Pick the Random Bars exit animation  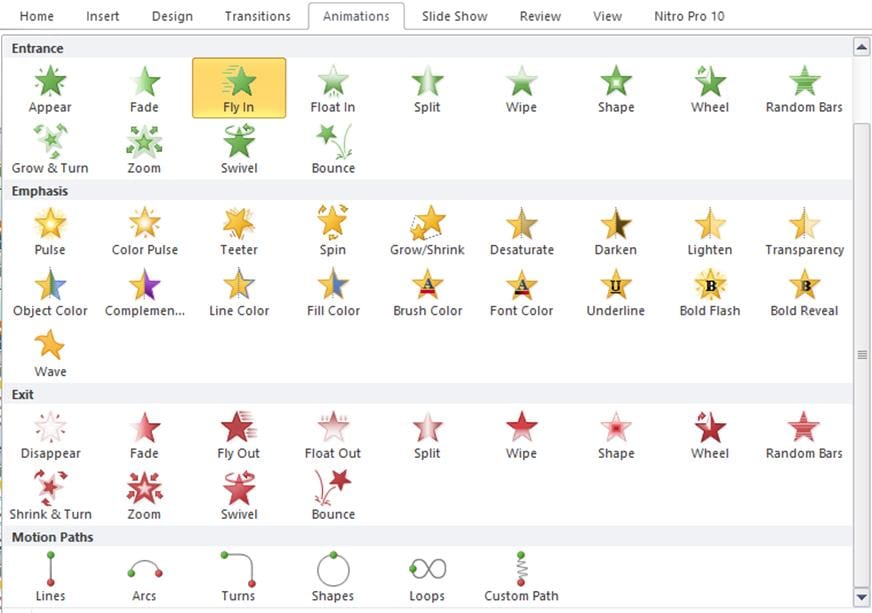tap(804, 433)
